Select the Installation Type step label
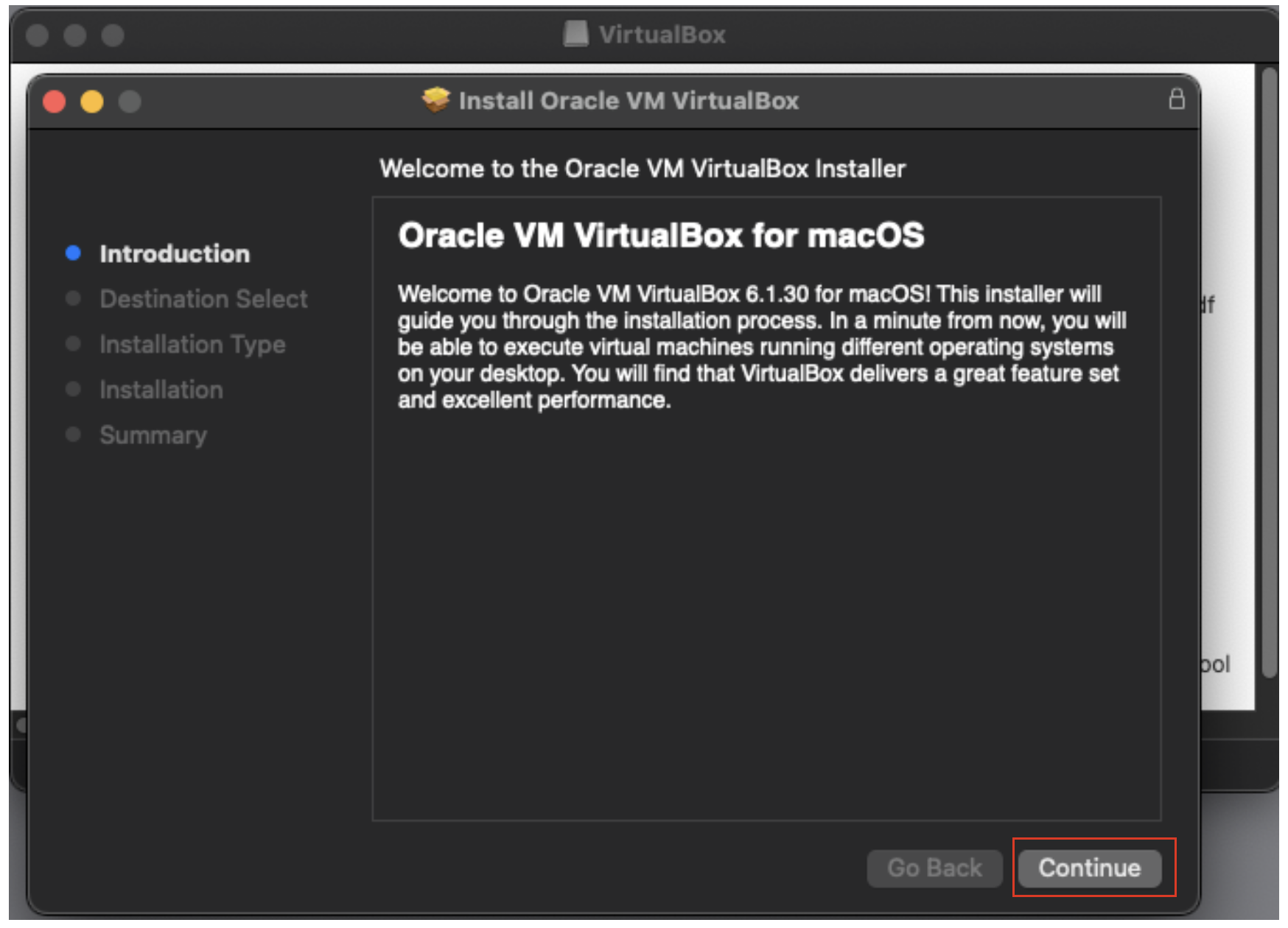The height and width of the screenshot is (928, 1288). (x=192, y=344)
